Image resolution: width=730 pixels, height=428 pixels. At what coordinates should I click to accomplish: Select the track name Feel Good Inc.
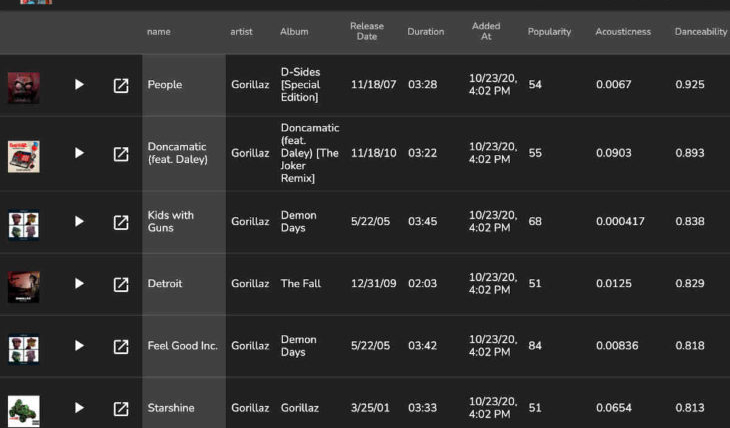182,346
